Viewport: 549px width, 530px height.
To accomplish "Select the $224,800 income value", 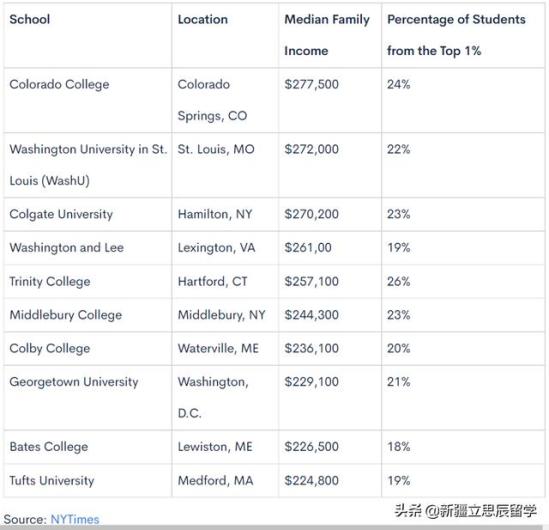I will [x=311, y=481].
